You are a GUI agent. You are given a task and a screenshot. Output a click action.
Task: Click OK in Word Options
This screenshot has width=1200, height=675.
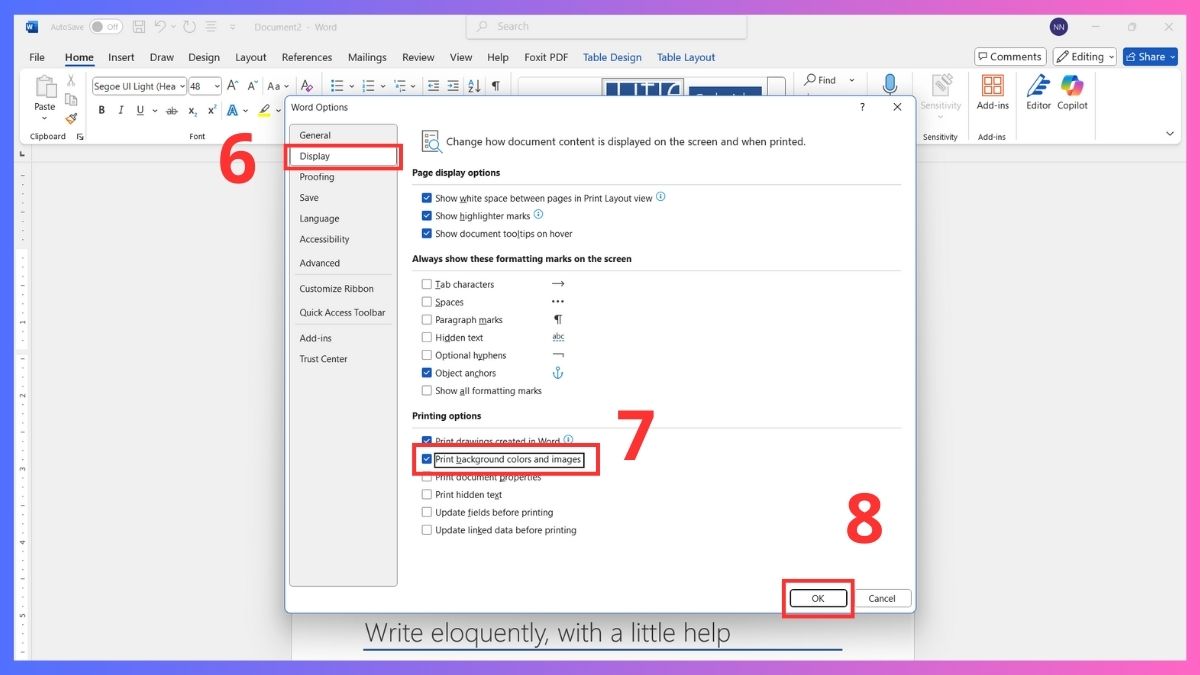tap(818, 598)
